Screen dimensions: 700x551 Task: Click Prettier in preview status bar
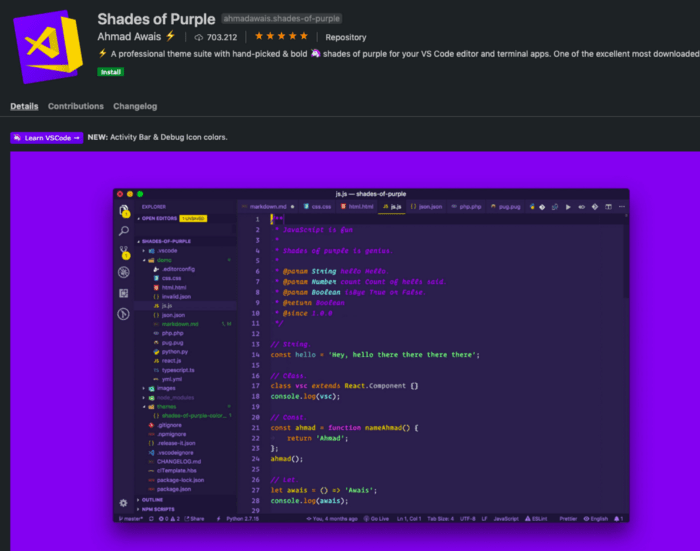[568, 519]
